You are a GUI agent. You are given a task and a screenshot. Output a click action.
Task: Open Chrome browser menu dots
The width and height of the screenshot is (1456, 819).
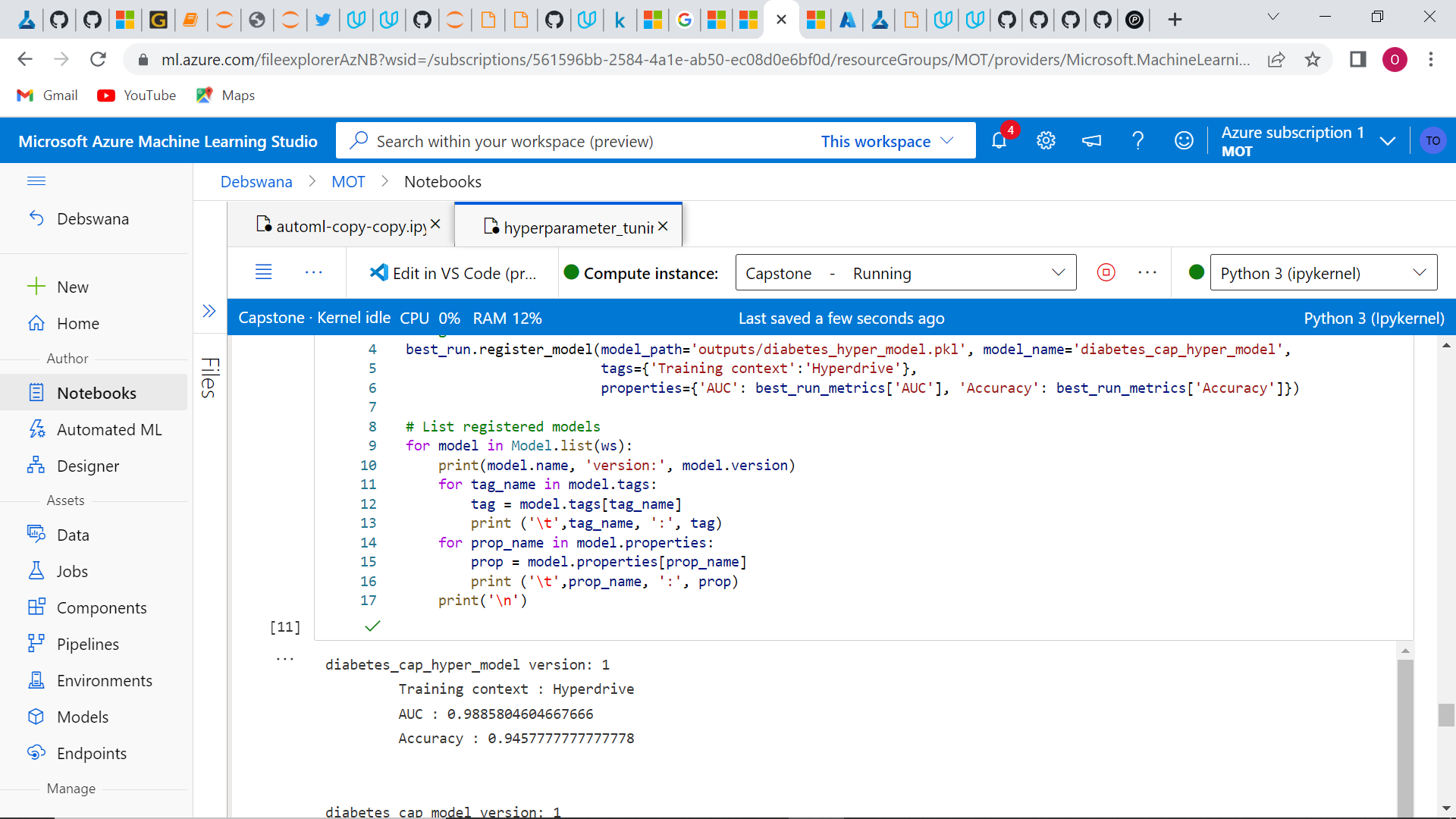click(x=1431, y=59)
